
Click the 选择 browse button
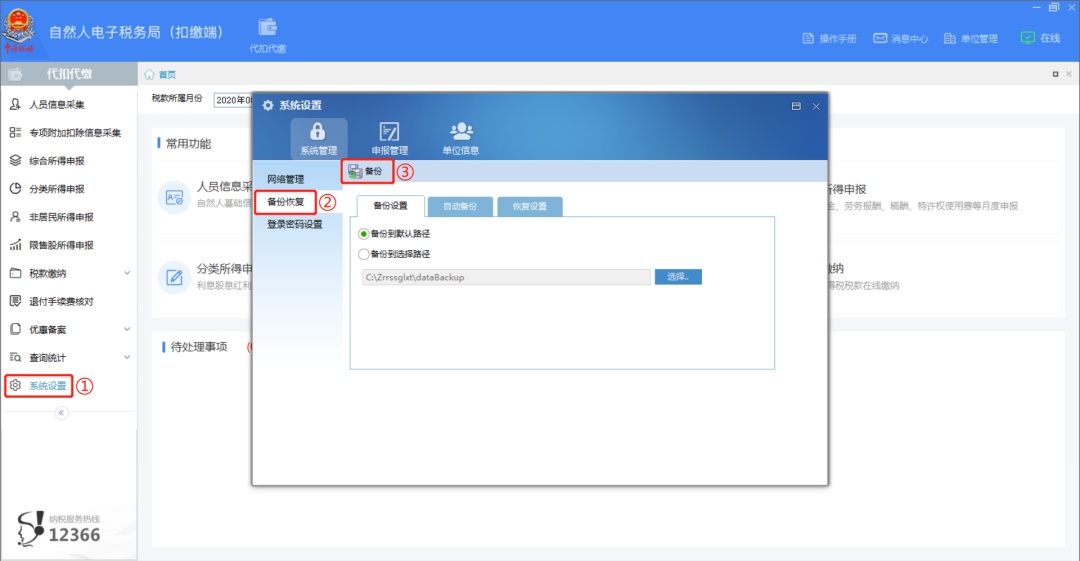[678, 277]
